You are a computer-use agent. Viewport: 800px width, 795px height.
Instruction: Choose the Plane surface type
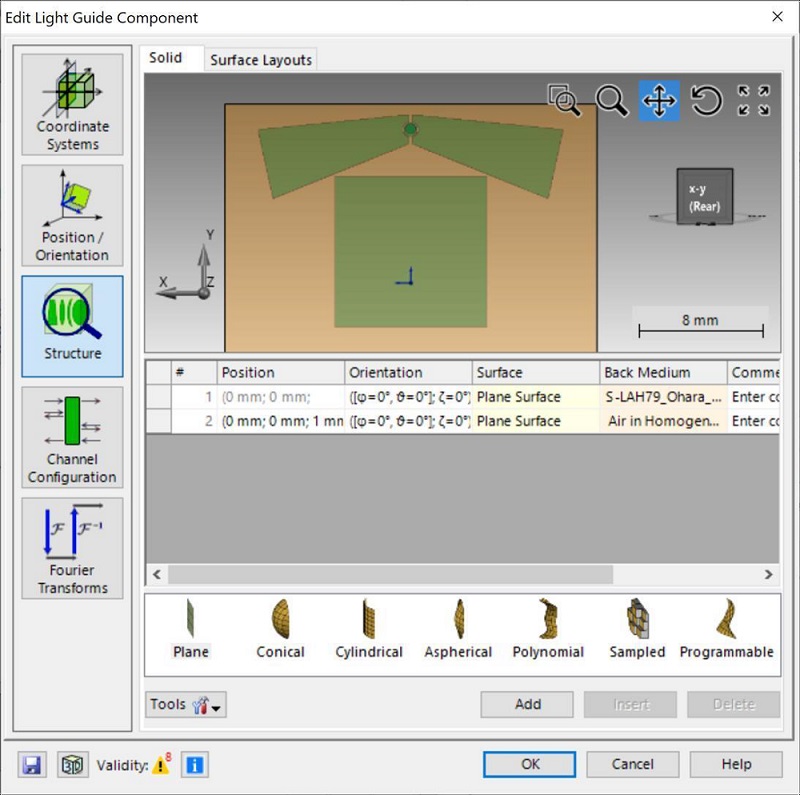coord(190,629)
